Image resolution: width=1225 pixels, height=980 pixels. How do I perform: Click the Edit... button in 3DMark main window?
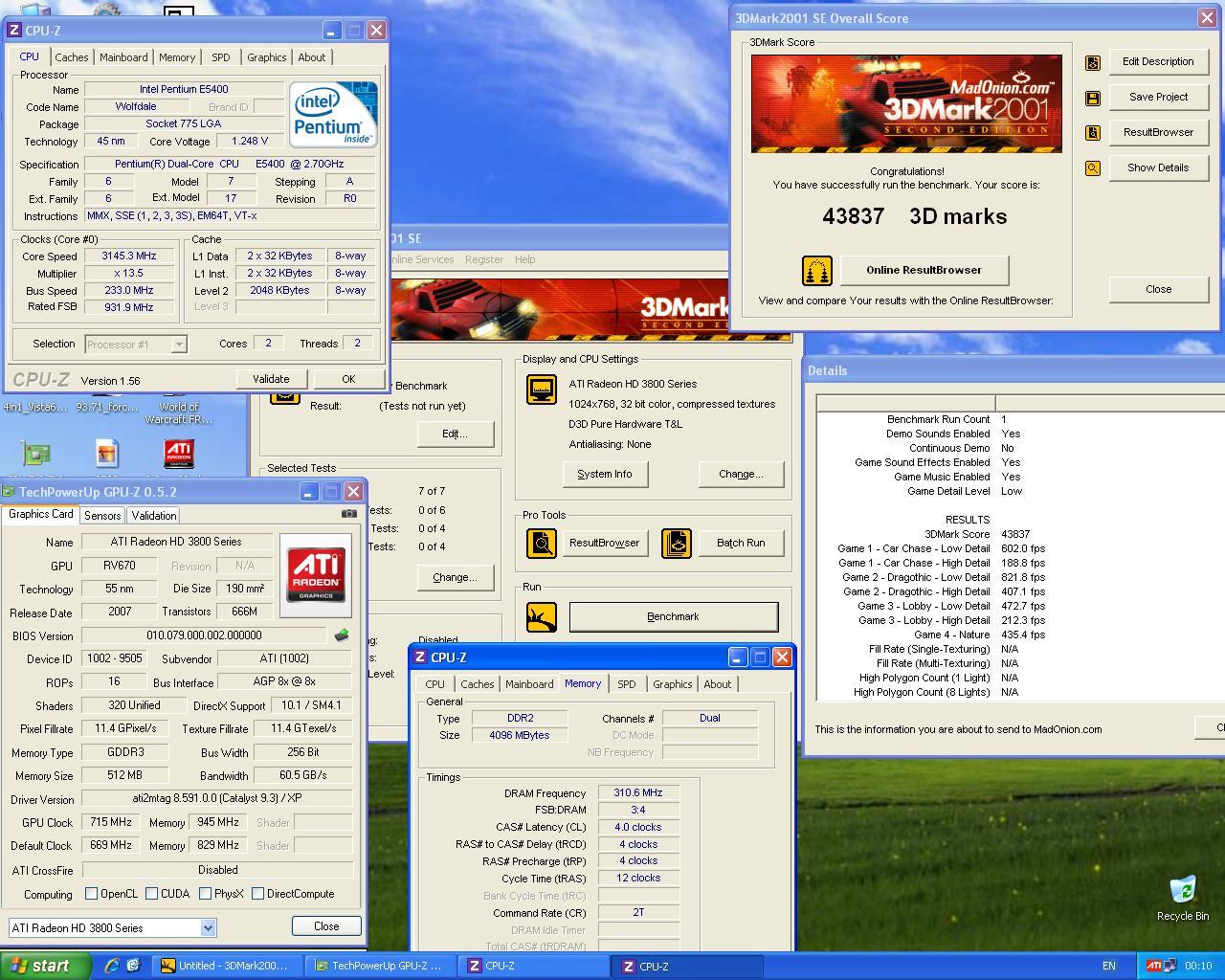455,434
